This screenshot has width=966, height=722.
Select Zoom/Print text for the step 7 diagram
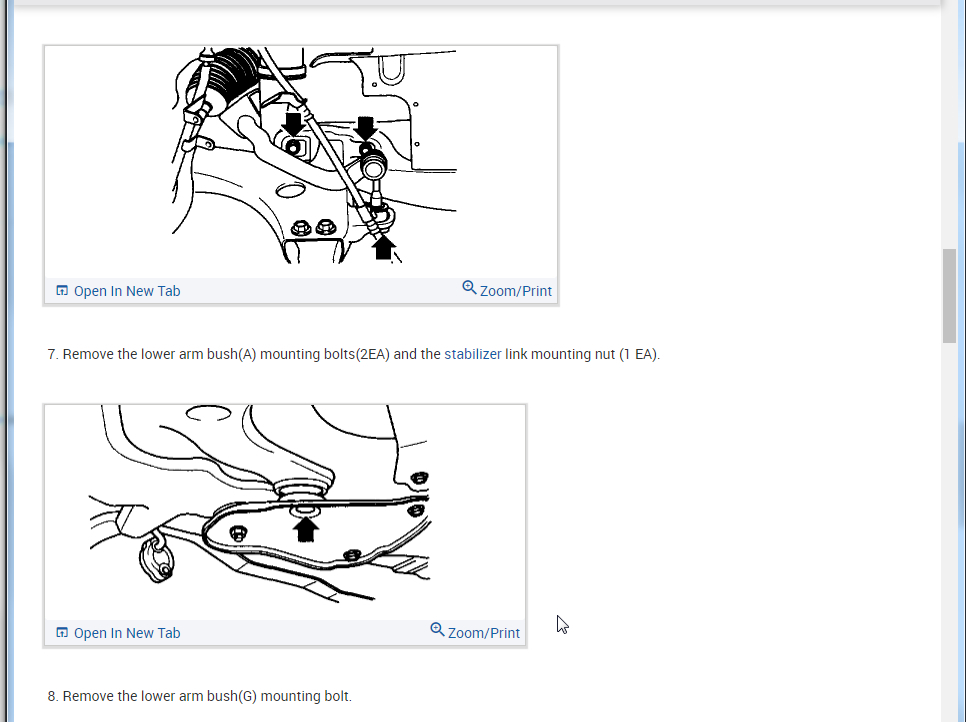(516, 291)
